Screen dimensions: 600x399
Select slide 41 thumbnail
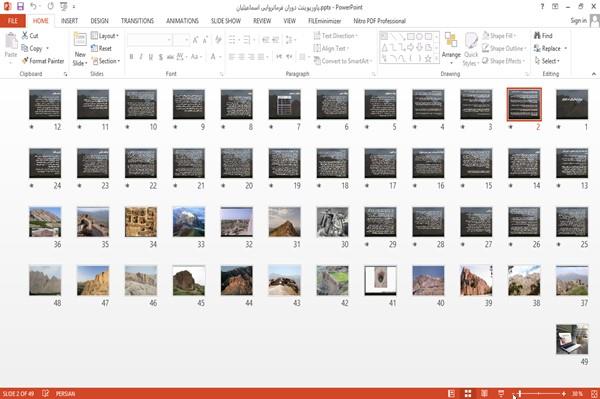point(380,280)
